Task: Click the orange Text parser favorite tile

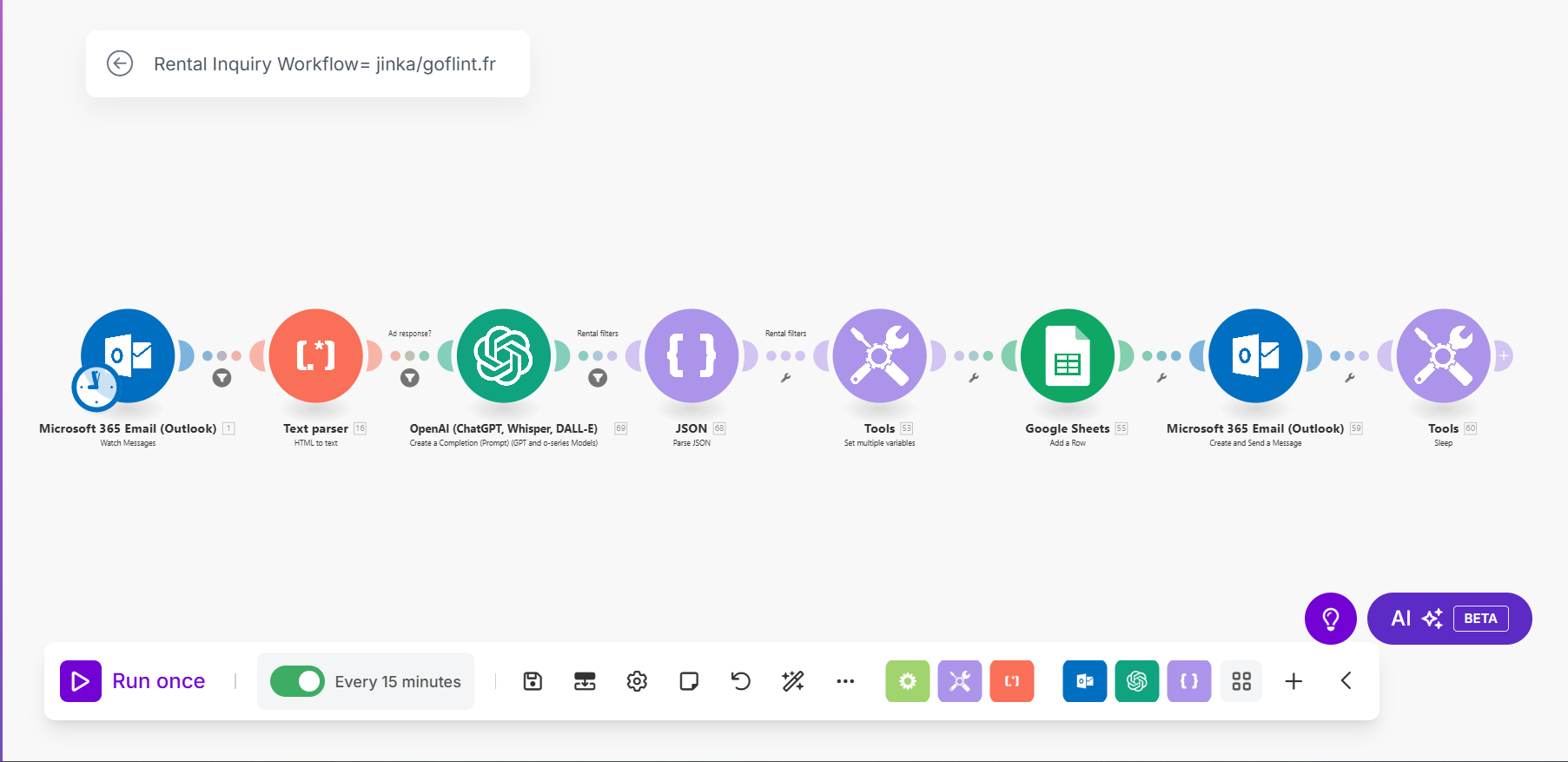Action: [x=1012, y=681]
